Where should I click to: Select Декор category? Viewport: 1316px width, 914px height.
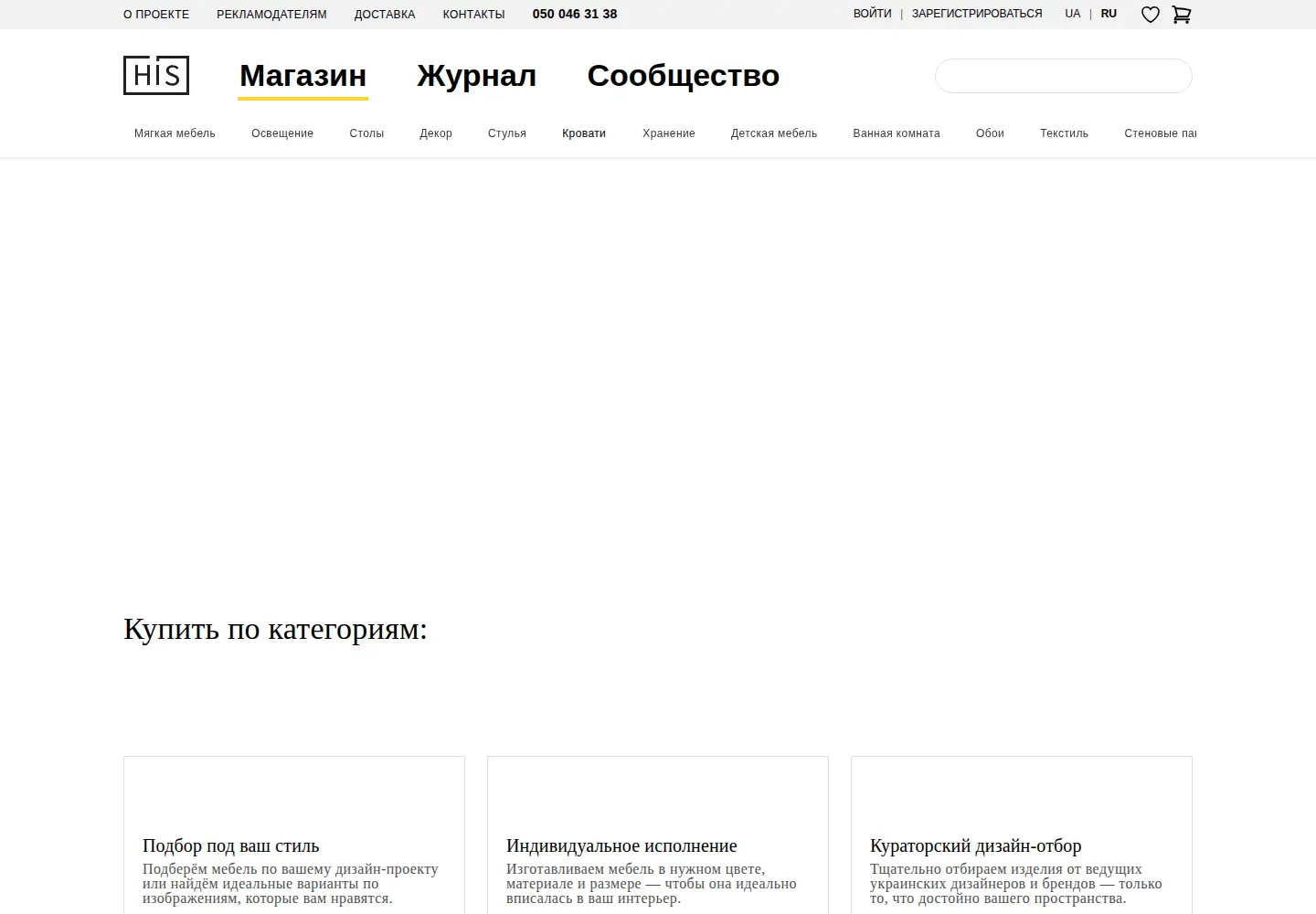[436, 133]
